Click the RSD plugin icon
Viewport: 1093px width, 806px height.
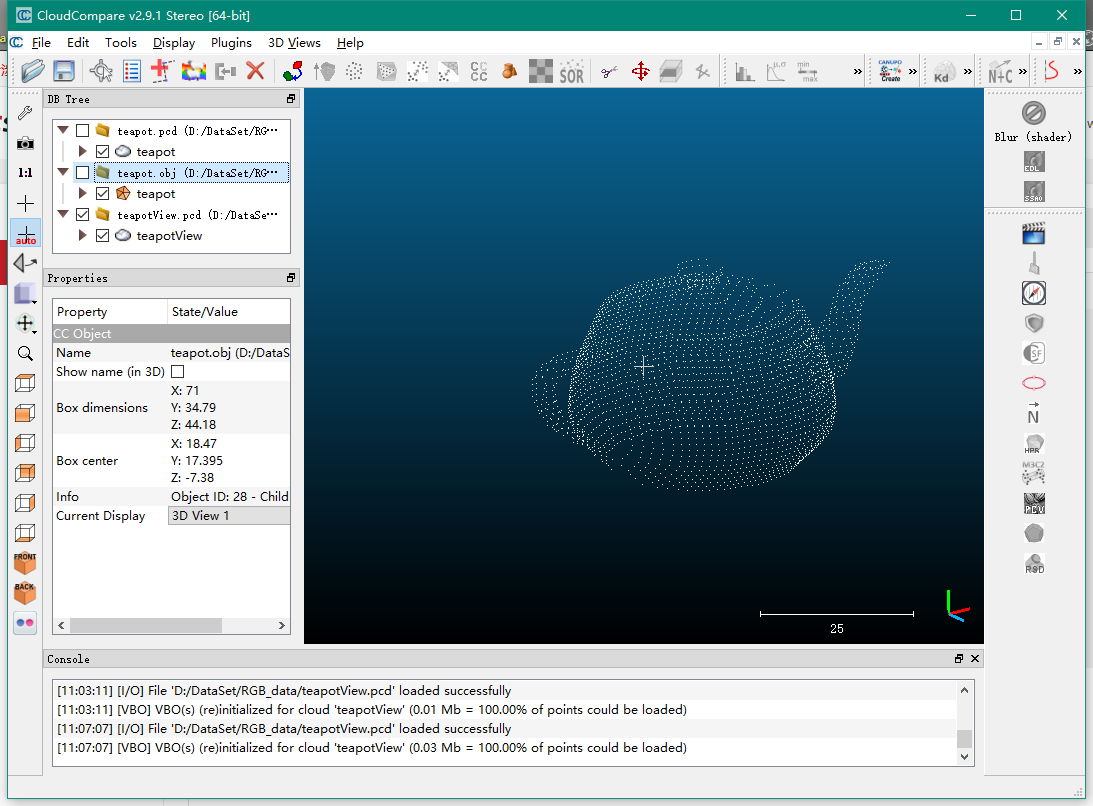click(x=1034, y=563)
